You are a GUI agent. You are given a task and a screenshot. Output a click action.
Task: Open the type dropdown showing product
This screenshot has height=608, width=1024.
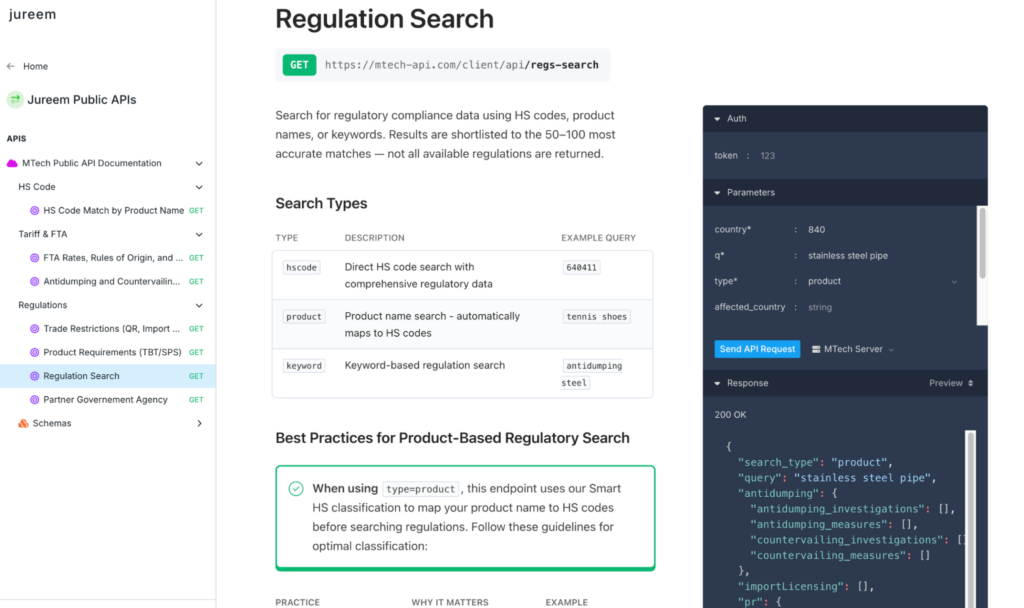tap(883, 281)
